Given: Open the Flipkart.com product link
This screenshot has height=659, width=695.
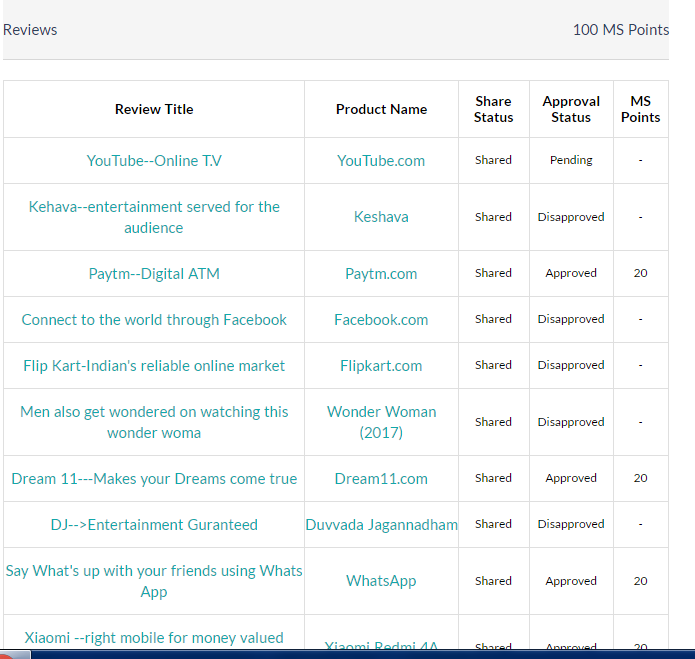Looking at the screenshot, I should coord(381,366).
